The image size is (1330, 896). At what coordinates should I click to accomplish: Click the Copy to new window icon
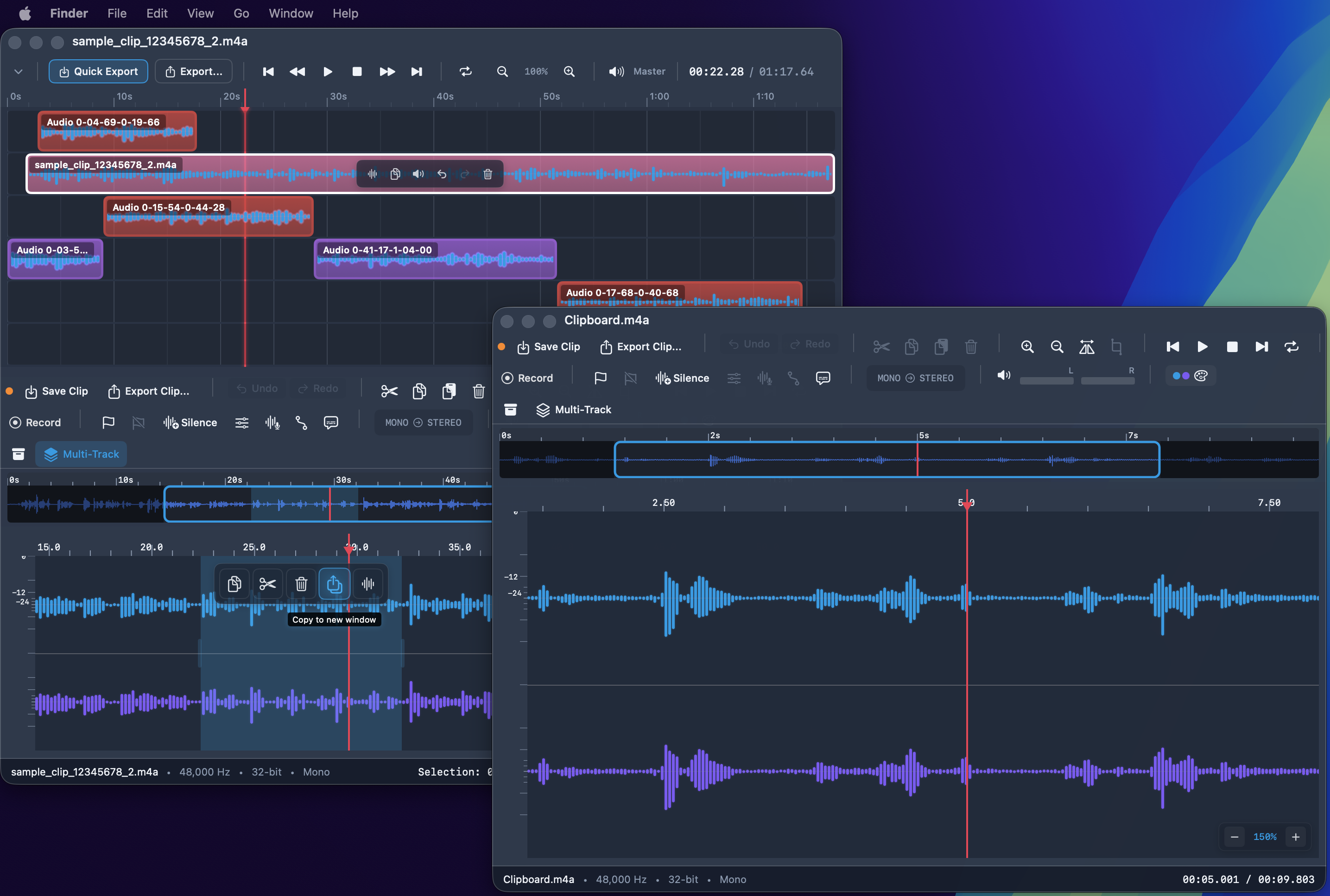334,583
